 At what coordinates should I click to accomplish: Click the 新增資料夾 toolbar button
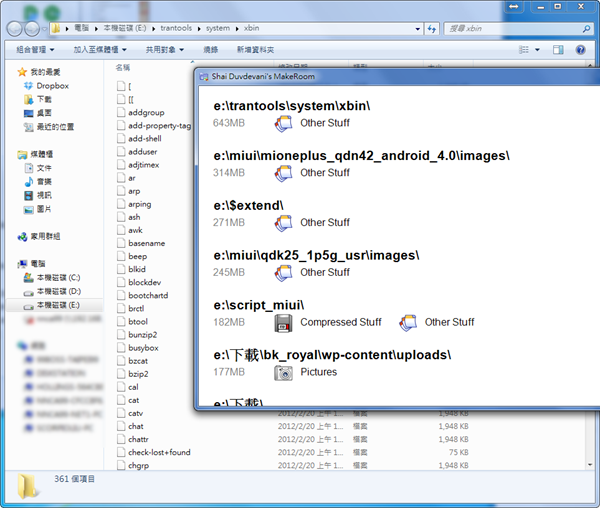pos(255,50)
